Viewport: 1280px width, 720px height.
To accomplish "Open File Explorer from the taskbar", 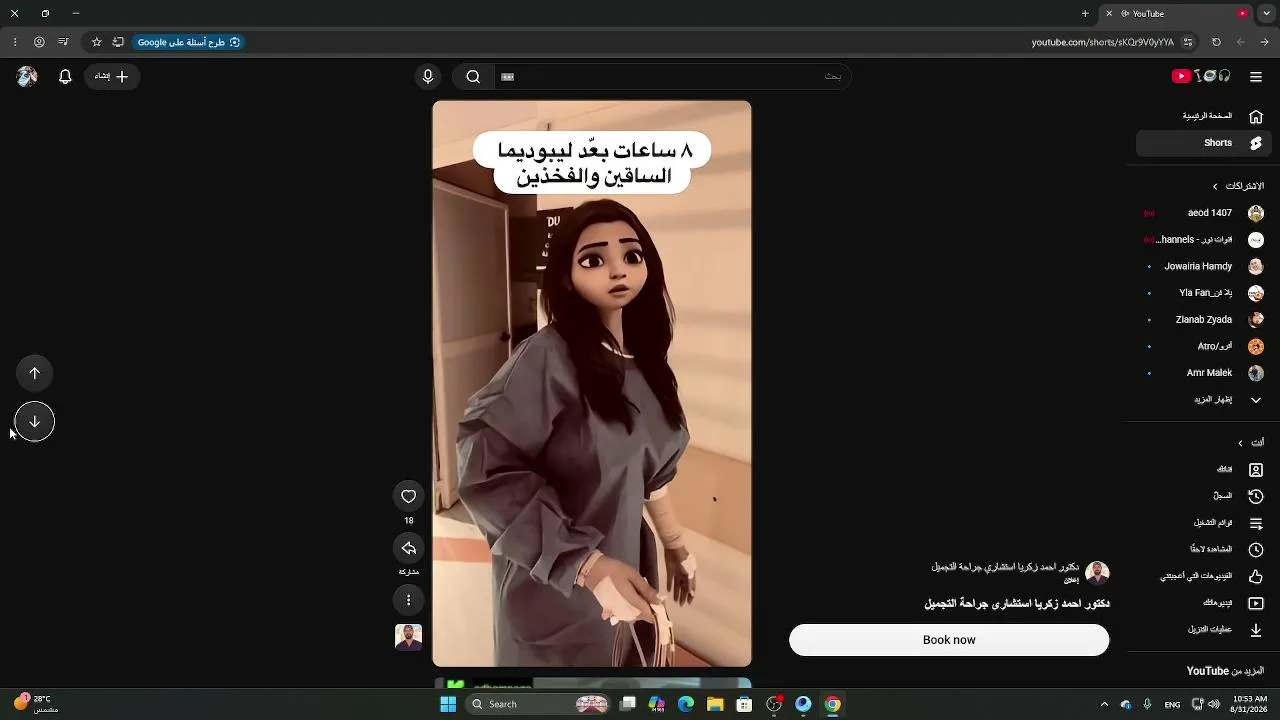I will [715, 704].
